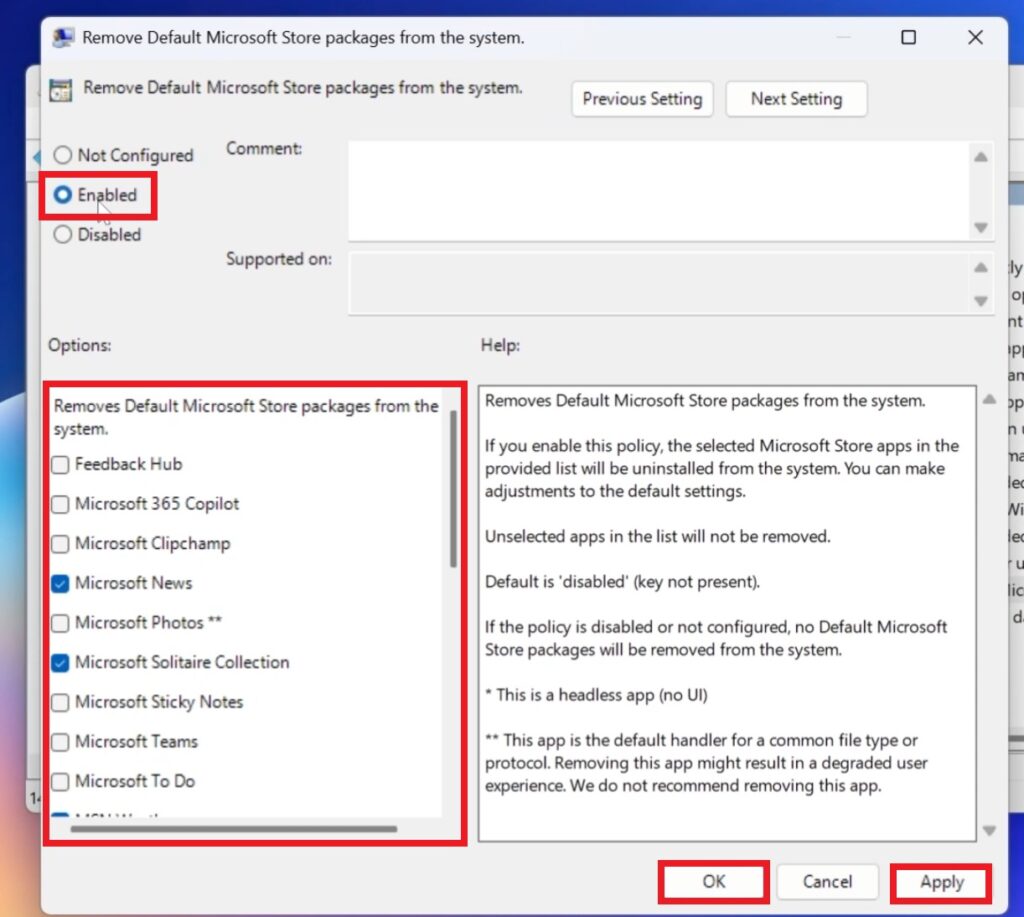Click the Options list horizontal scrollbar
This screenshot has width=1024, height=917.
(x=234, y=828)
